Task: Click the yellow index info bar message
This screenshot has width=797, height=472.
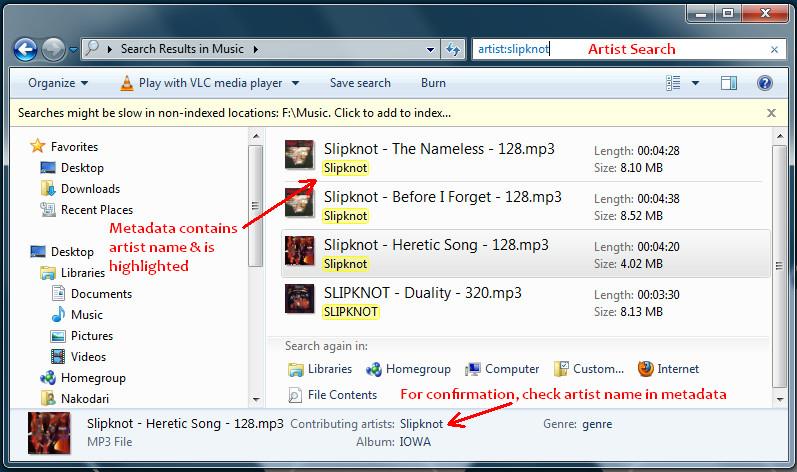Action: point(234,113)
